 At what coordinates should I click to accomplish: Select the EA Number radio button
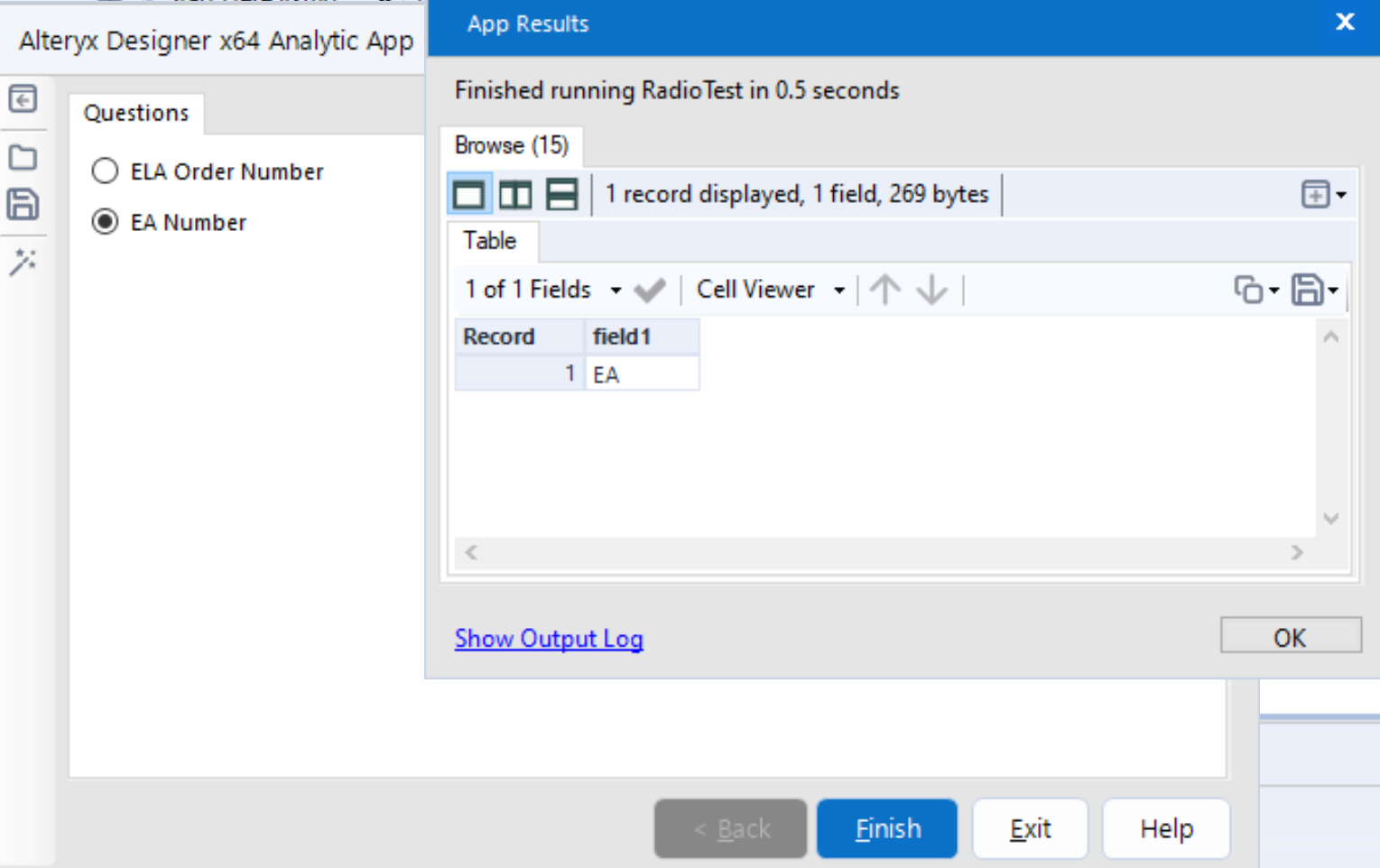click(x=104, y=222)
